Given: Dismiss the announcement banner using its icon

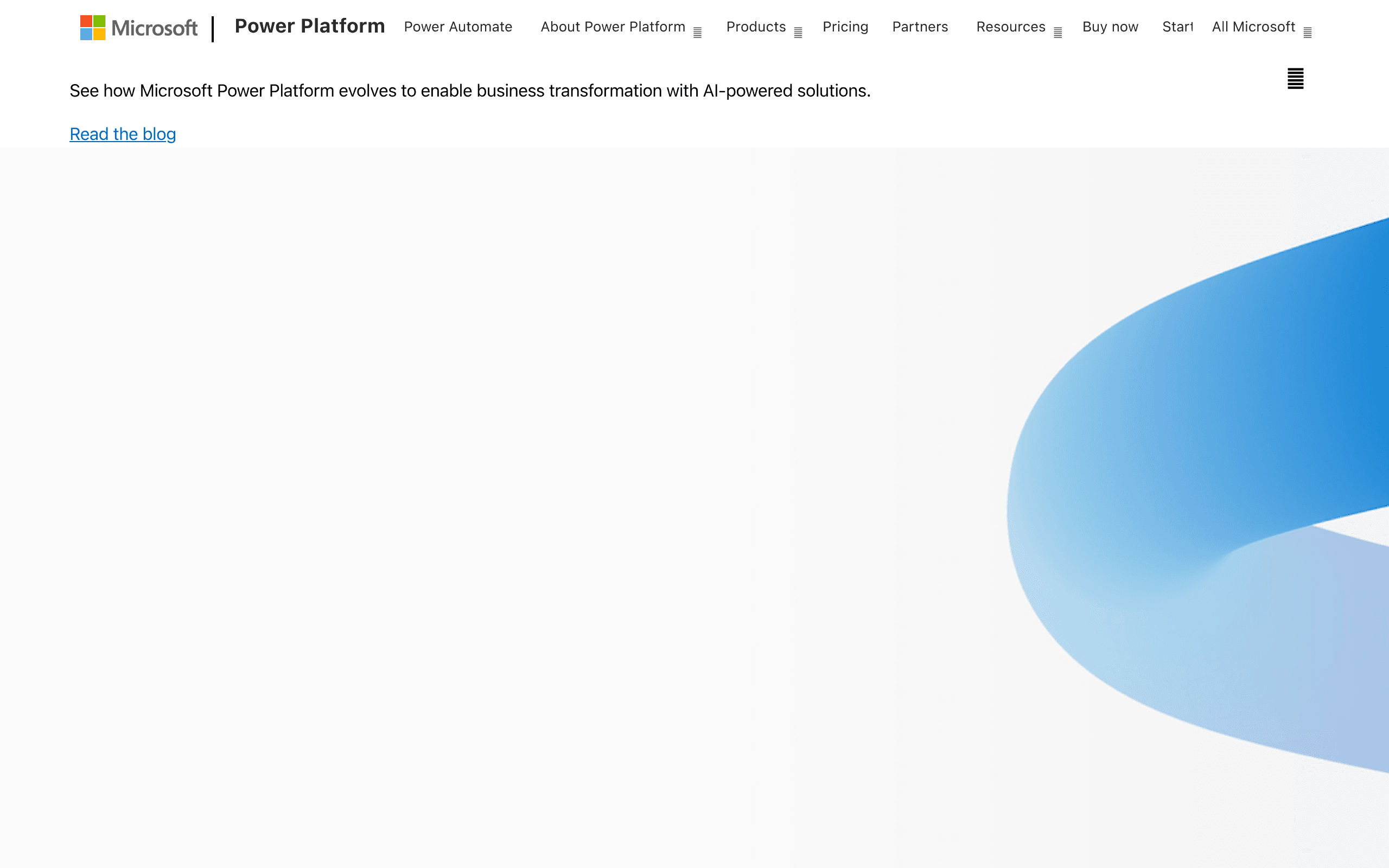Looking at the screenshot, I should pyautogui.click(x=1296, y=79).
